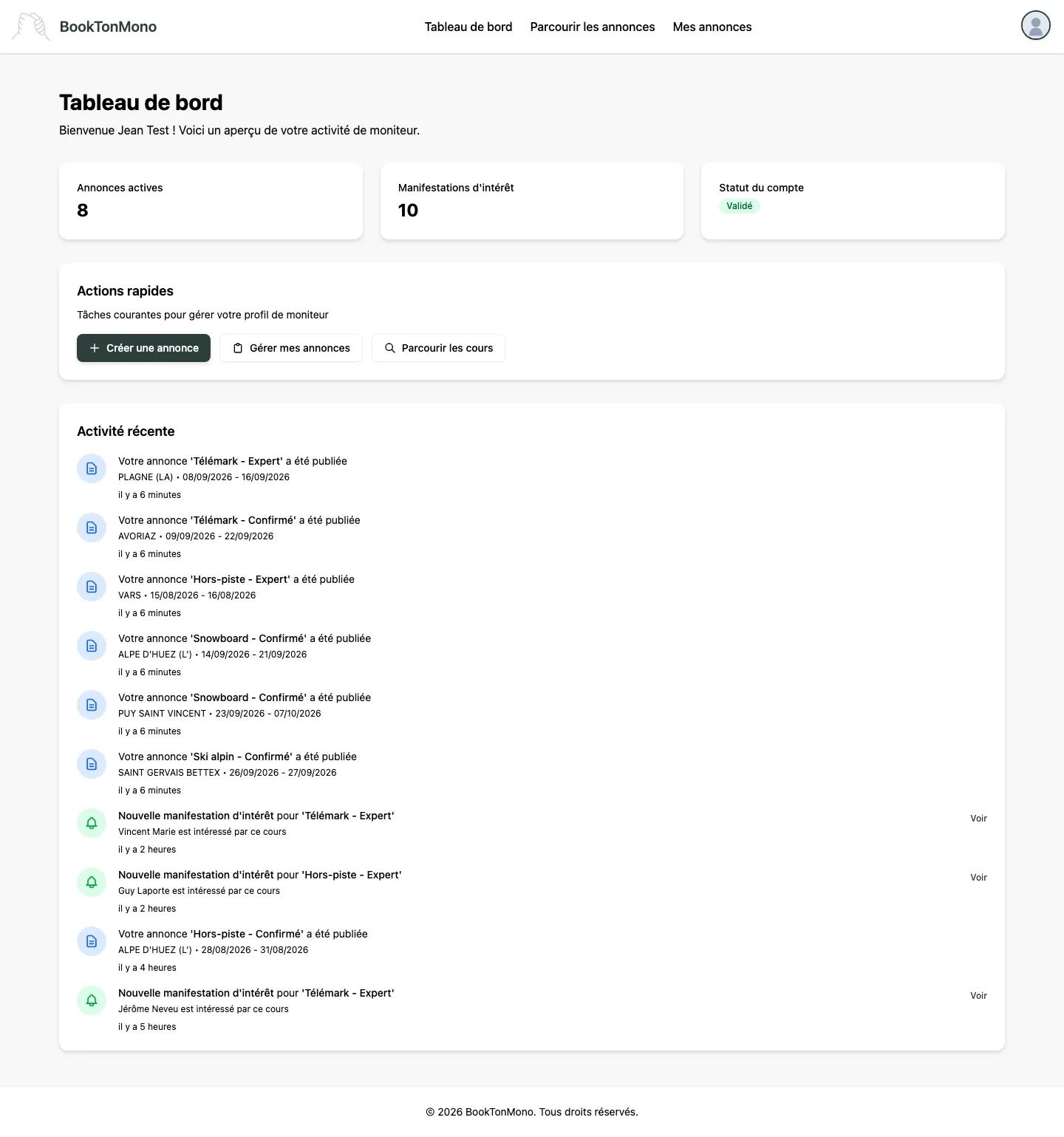Click Voir next to Jérôme Neveu's notification
1064x1137 pixels.
click(978, 996)
